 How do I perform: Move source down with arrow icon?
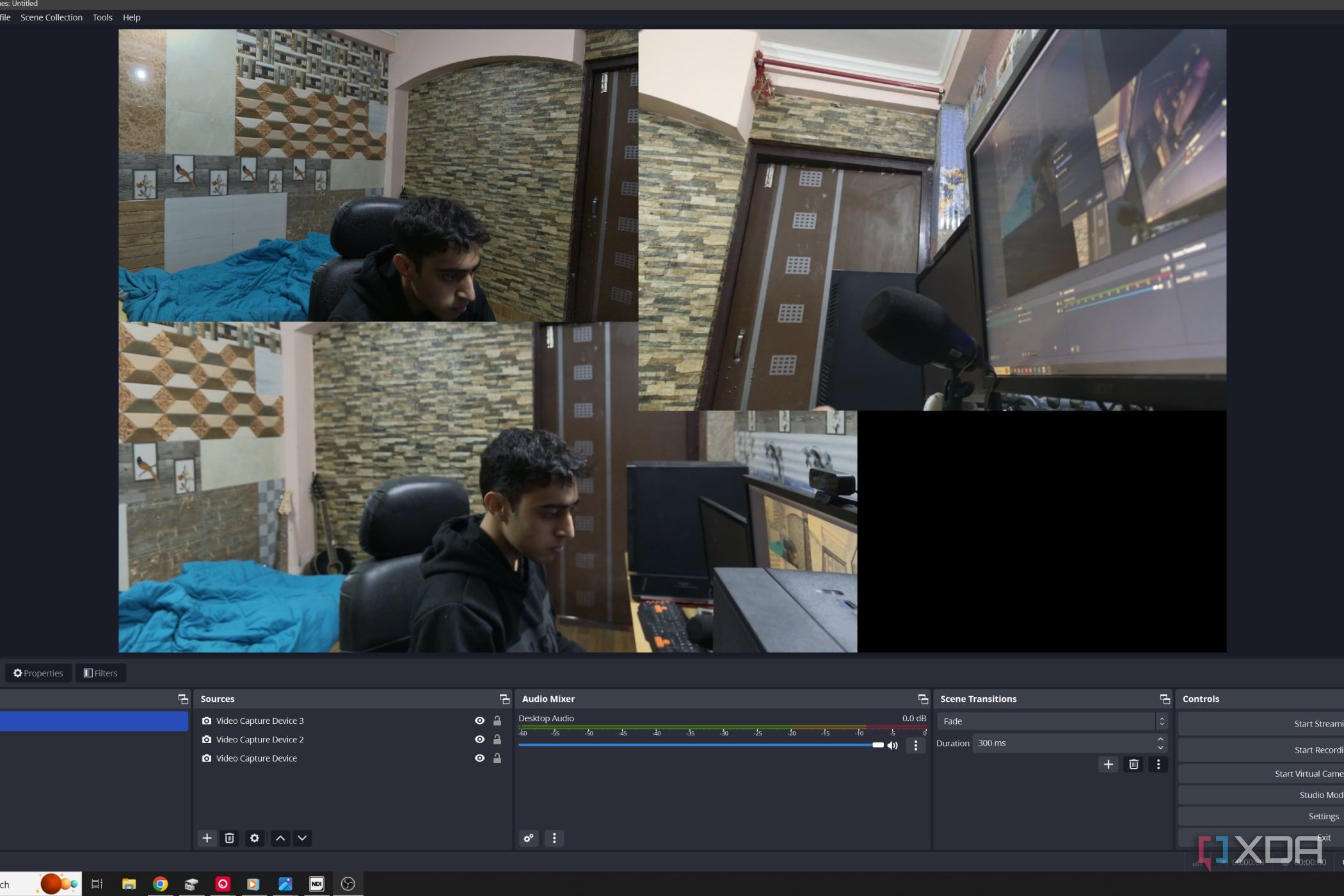pyautogui.click(x=302, y=838)
